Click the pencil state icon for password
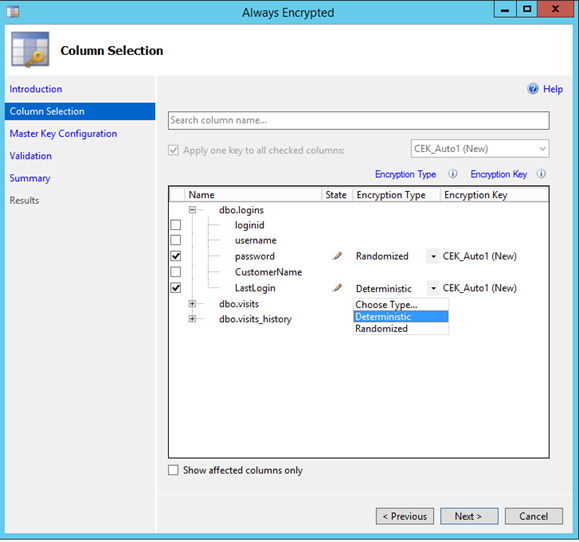579x542 pixels. 337,255
